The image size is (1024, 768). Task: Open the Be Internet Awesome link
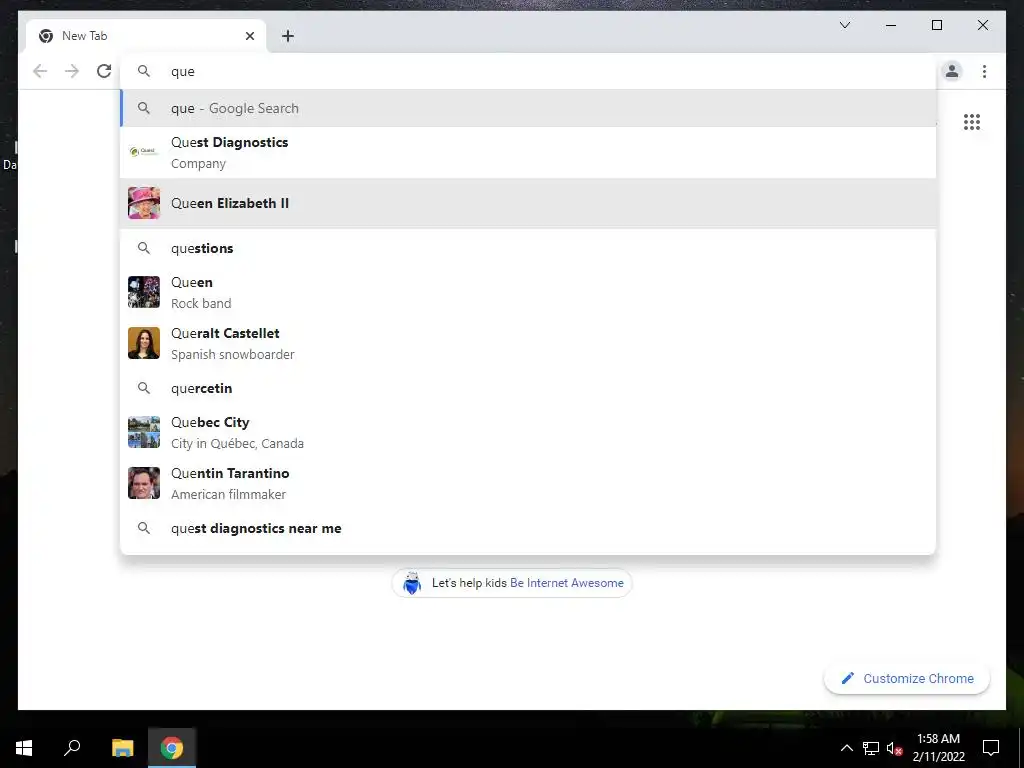pyautogui.click(x=566, y=583)
